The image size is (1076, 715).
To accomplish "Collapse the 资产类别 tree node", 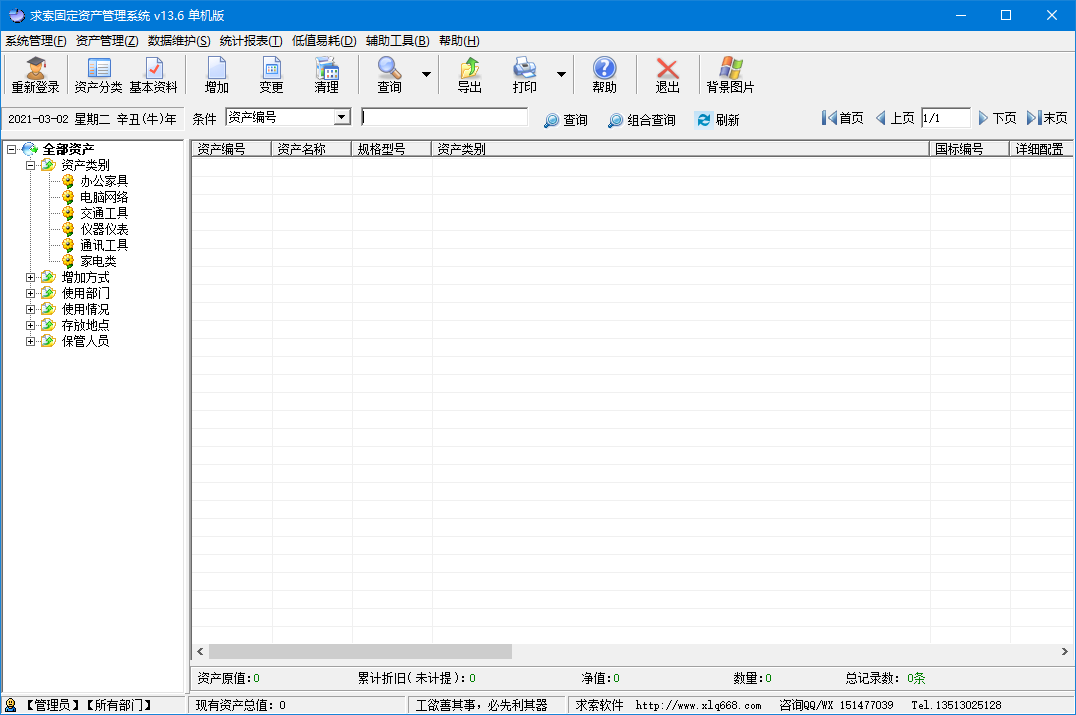I will coord(31,165).
